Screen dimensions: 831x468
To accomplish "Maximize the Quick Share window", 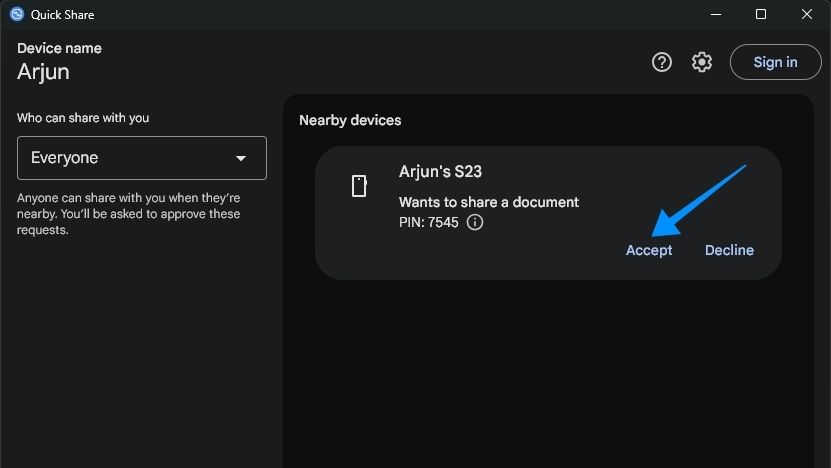I will coord(761,14).
